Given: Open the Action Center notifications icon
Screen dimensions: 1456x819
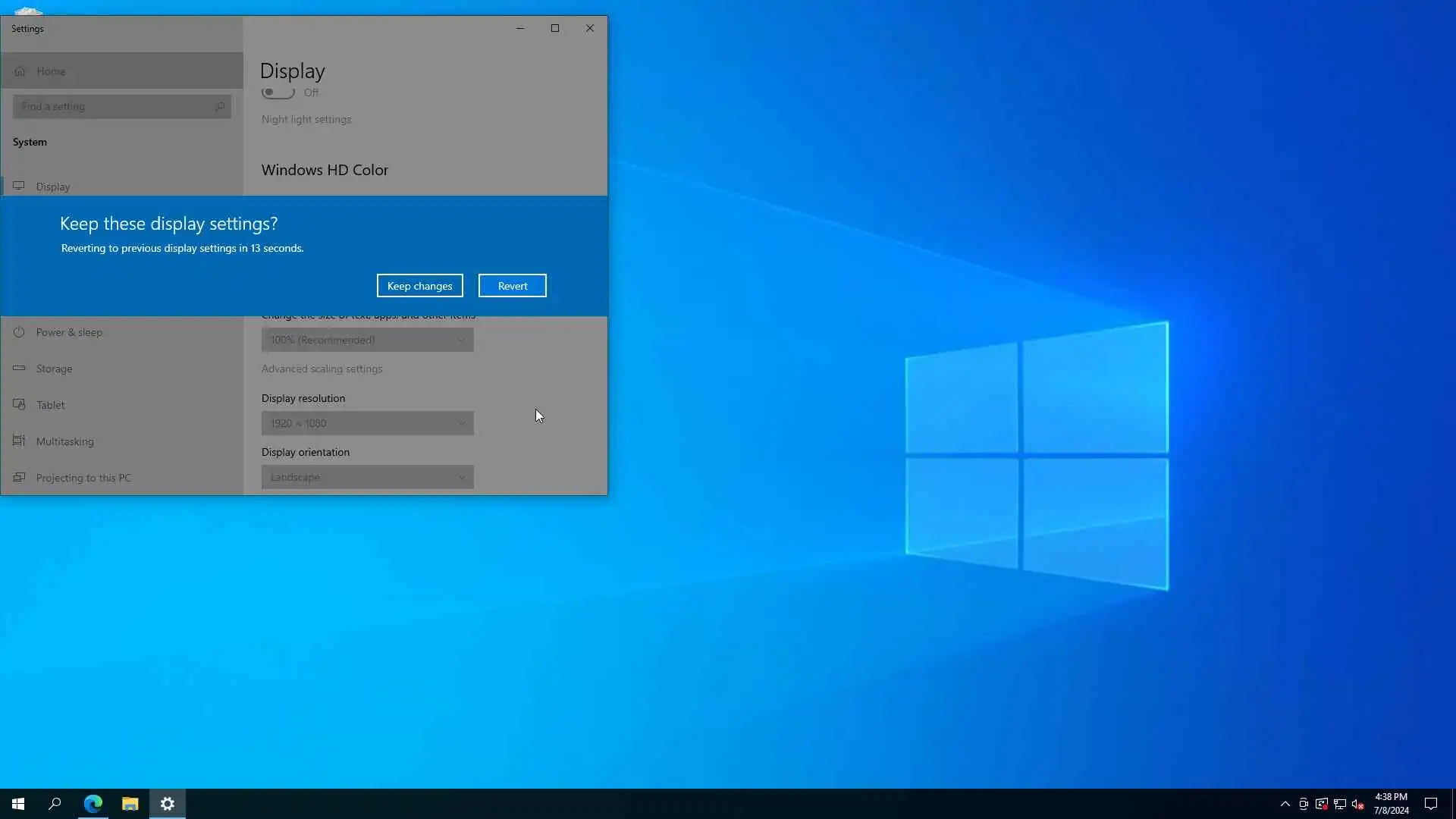Looking at the screenshot, I should 1430,804.
